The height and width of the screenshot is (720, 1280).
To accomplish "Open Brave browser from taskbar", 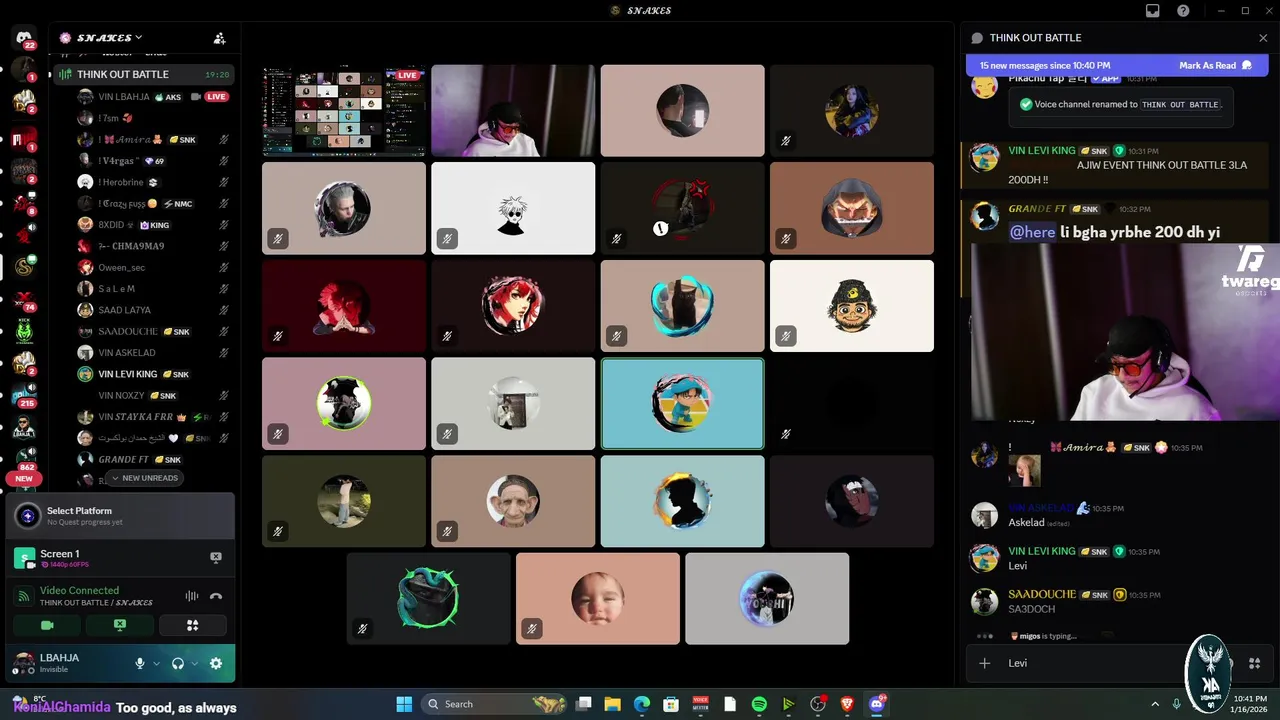I will coord(847,704).
